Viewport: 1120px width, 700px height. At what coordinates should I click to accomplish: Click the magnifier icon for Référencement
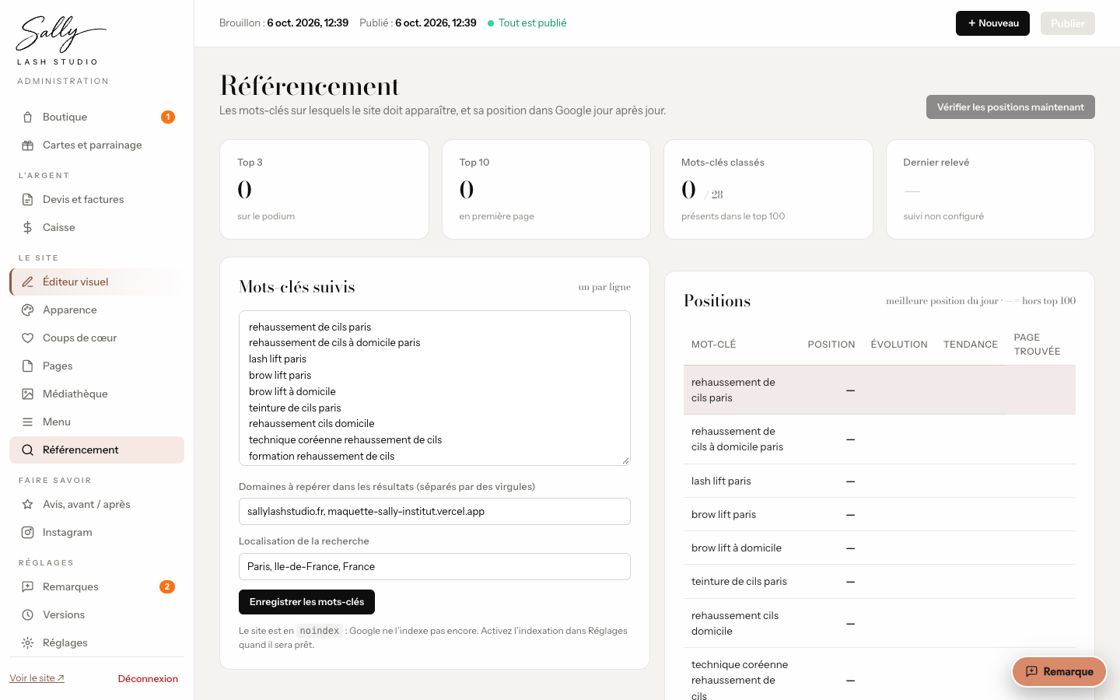pos(27,450)
